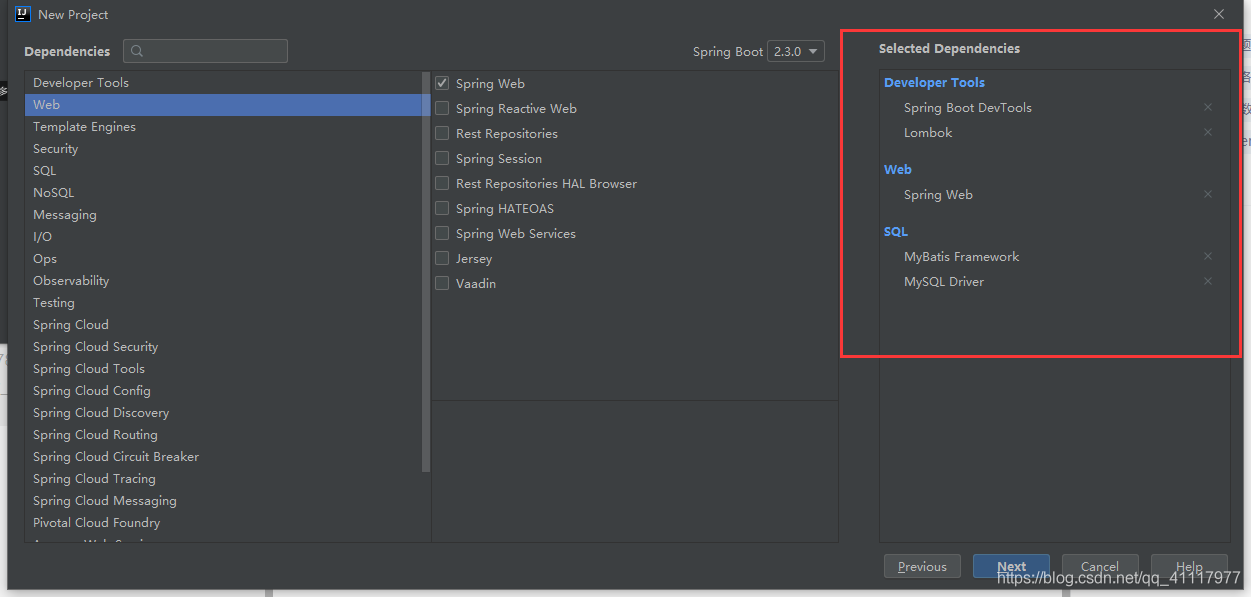
Task: Click the Cancel button
Action: click(1100, 566)
